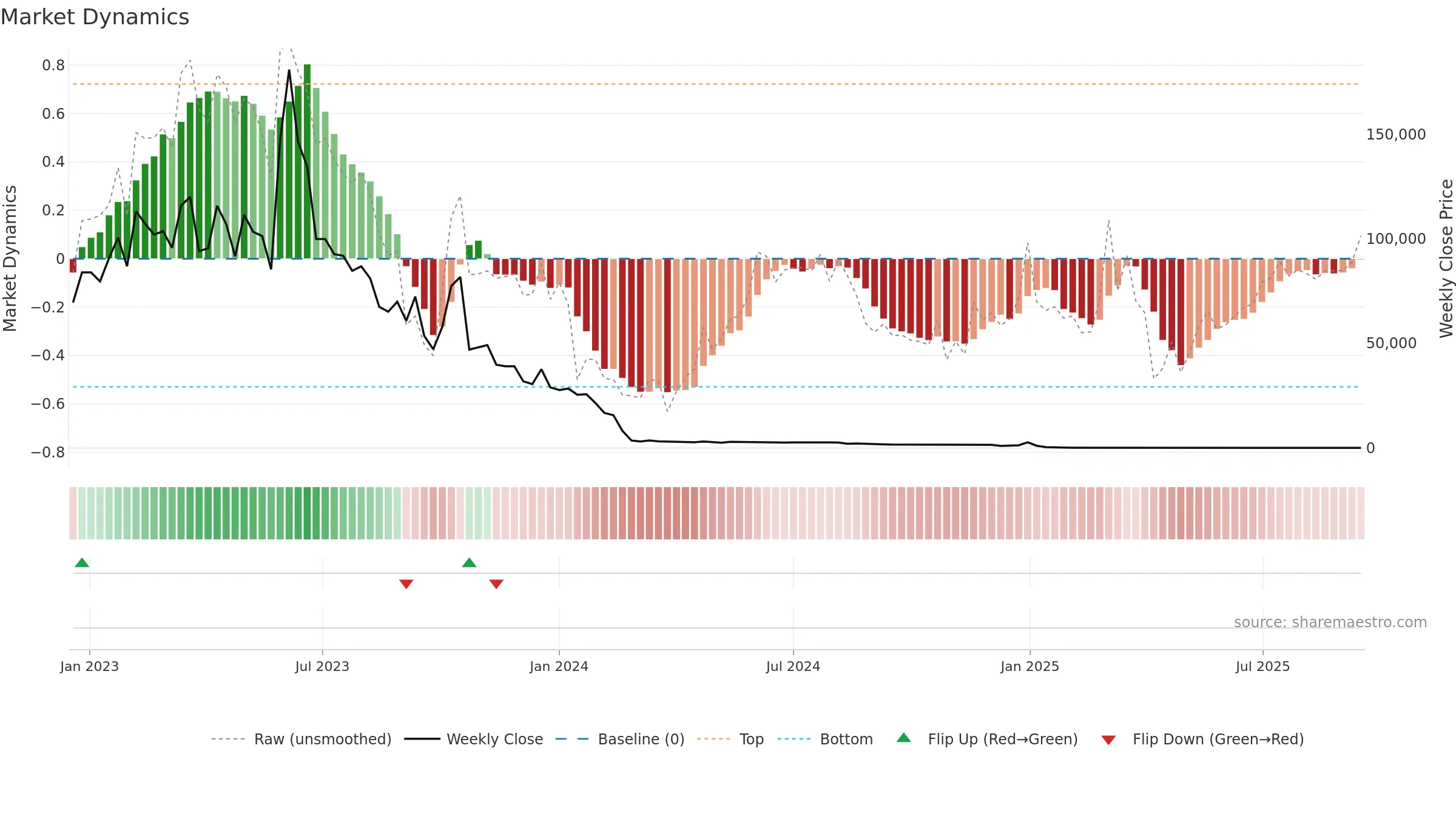
Task: Click the orange dashed Top threshold line
Action: tap(716, 84)
